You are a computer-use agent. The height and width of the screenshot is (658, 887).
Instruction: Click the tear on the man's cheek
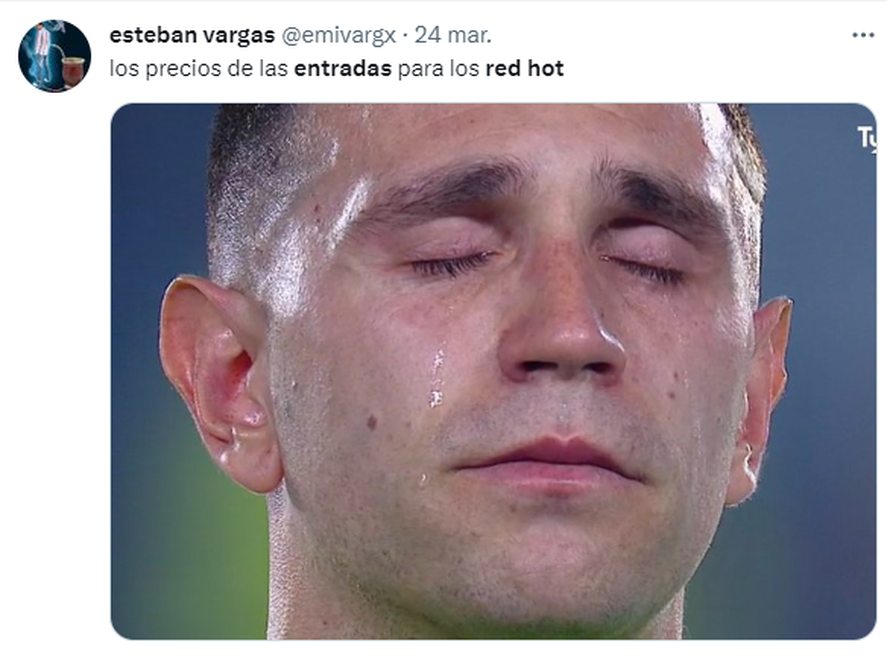[436, 378]
